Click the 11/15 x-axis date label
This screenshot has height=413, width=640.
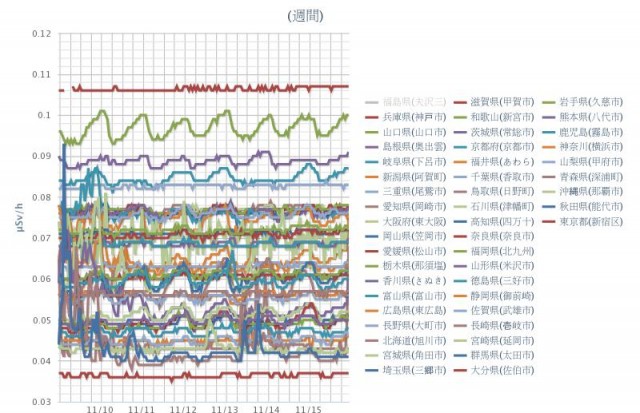click(308, 409)
